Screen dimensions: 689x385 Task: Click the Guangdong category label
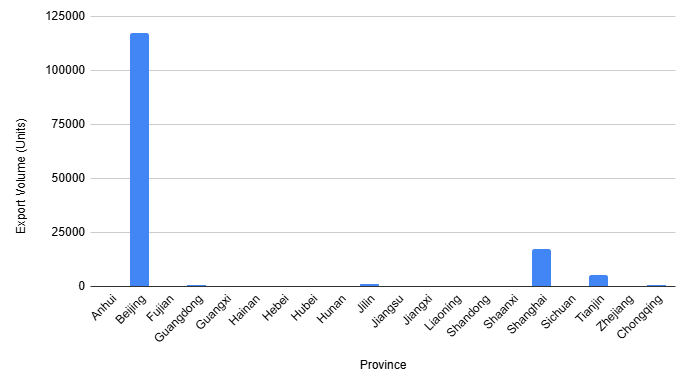(179, 318)
